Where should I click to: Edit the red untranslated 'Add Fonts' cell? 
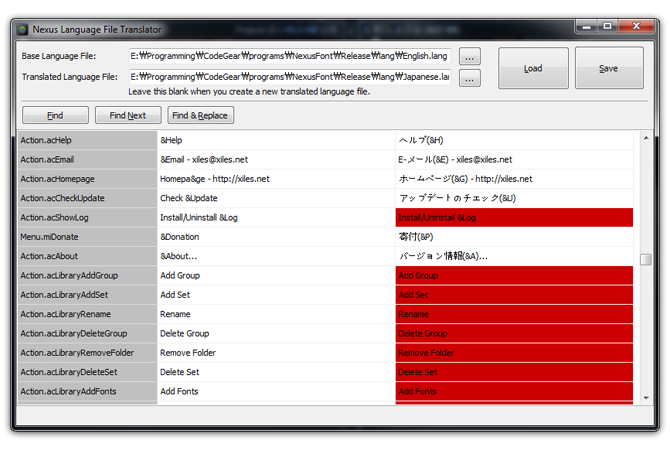[x=514, y=391]
